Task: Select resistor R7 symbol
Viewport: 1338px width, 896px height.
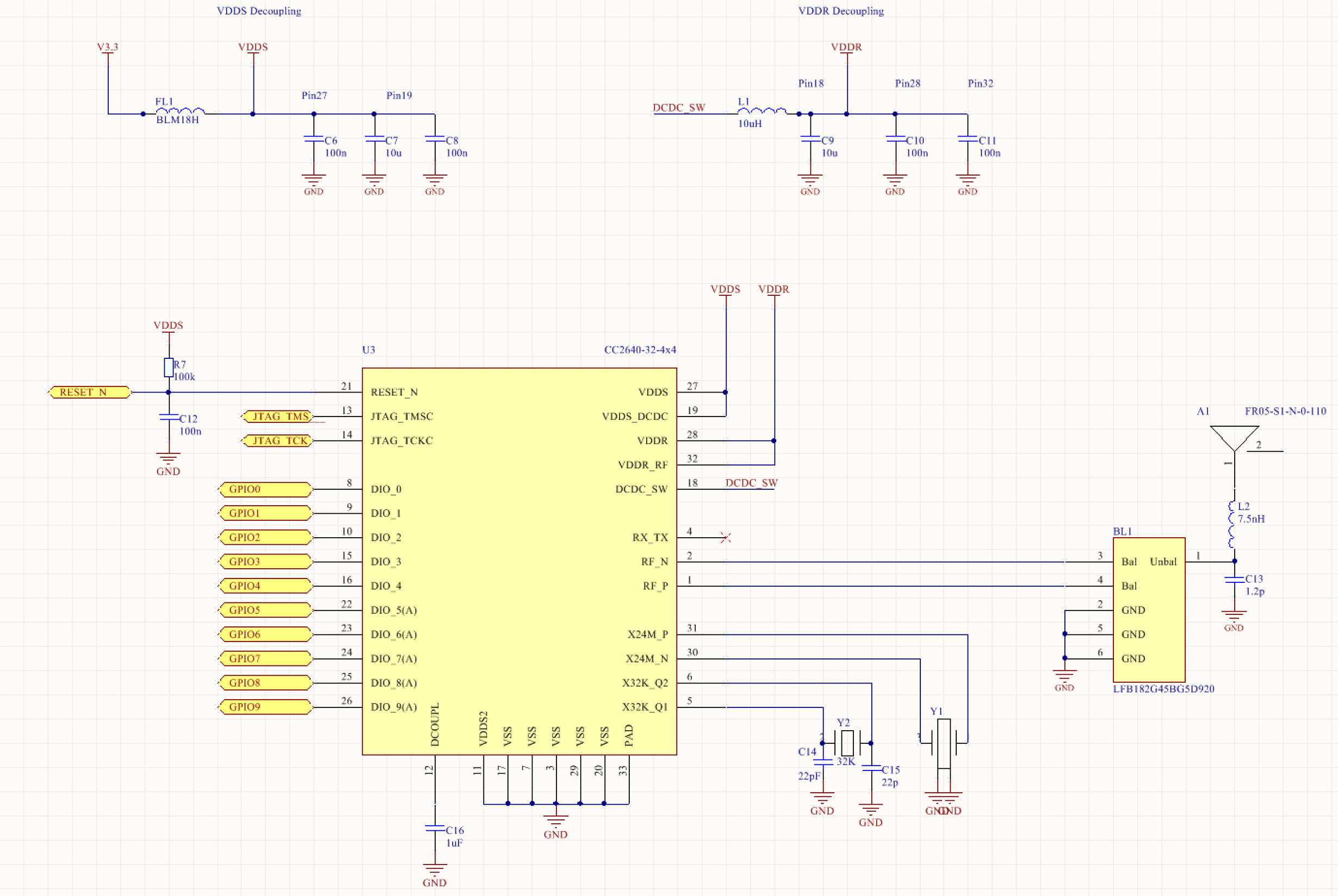Action: click(x=169, y=368)
